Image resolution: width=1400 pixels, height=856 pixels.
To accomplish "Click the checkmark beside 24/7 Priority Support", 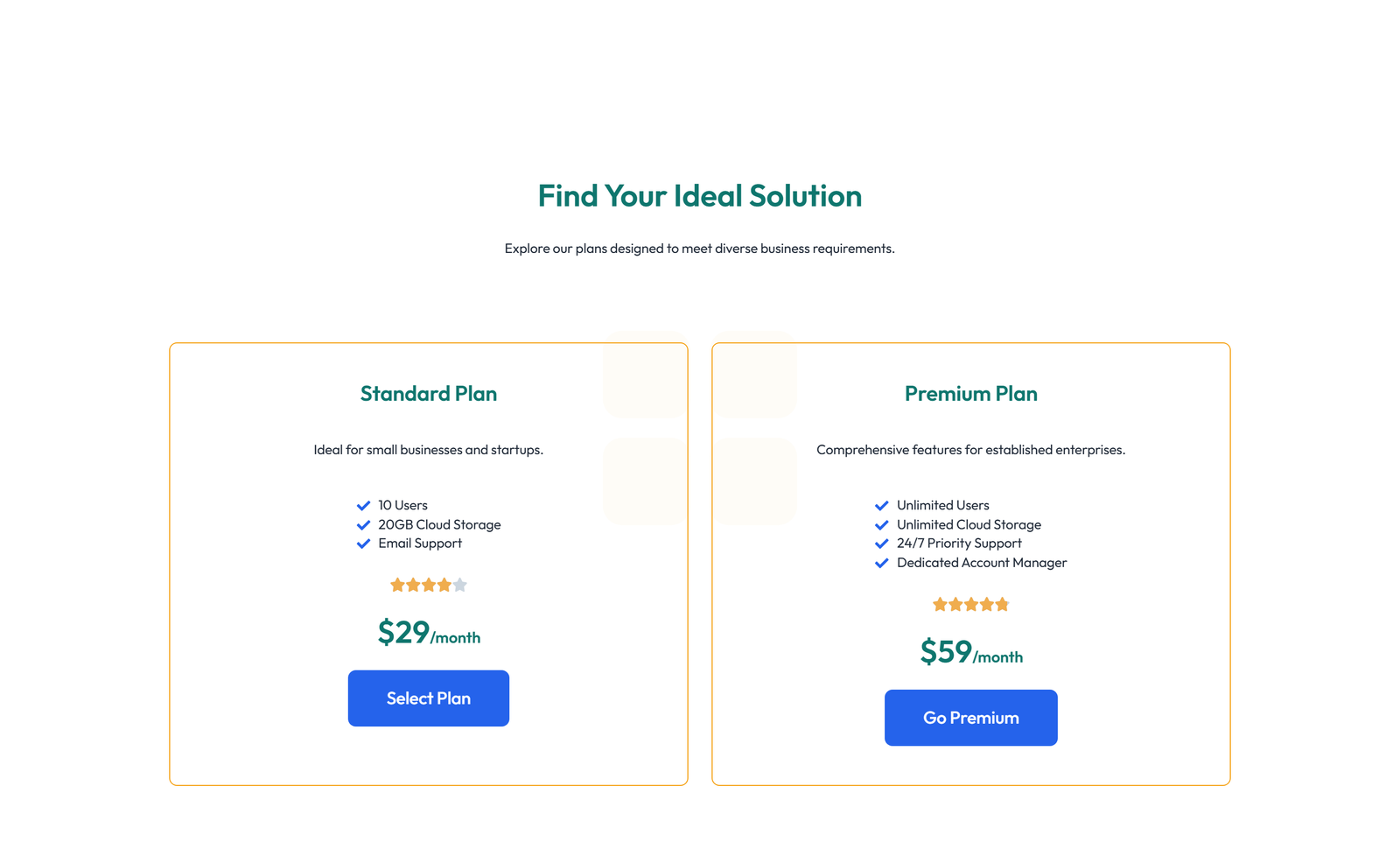I will click(882, 544).
